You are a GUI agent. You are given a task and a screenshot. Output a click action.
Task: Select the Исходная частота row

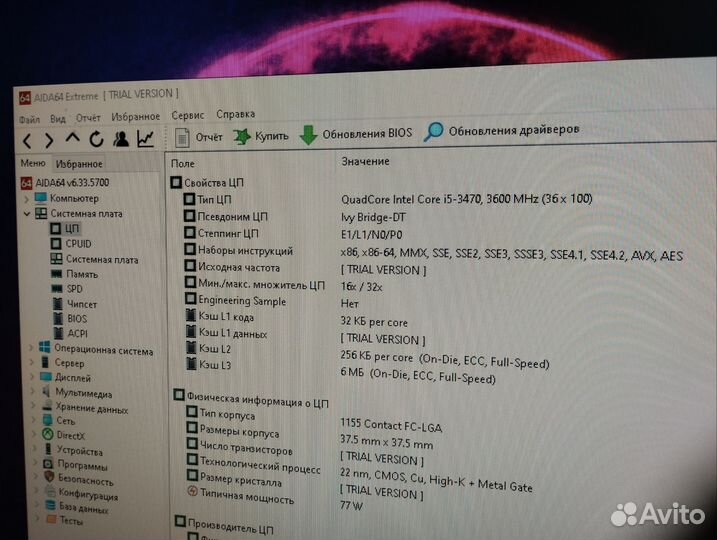point(232,267)
